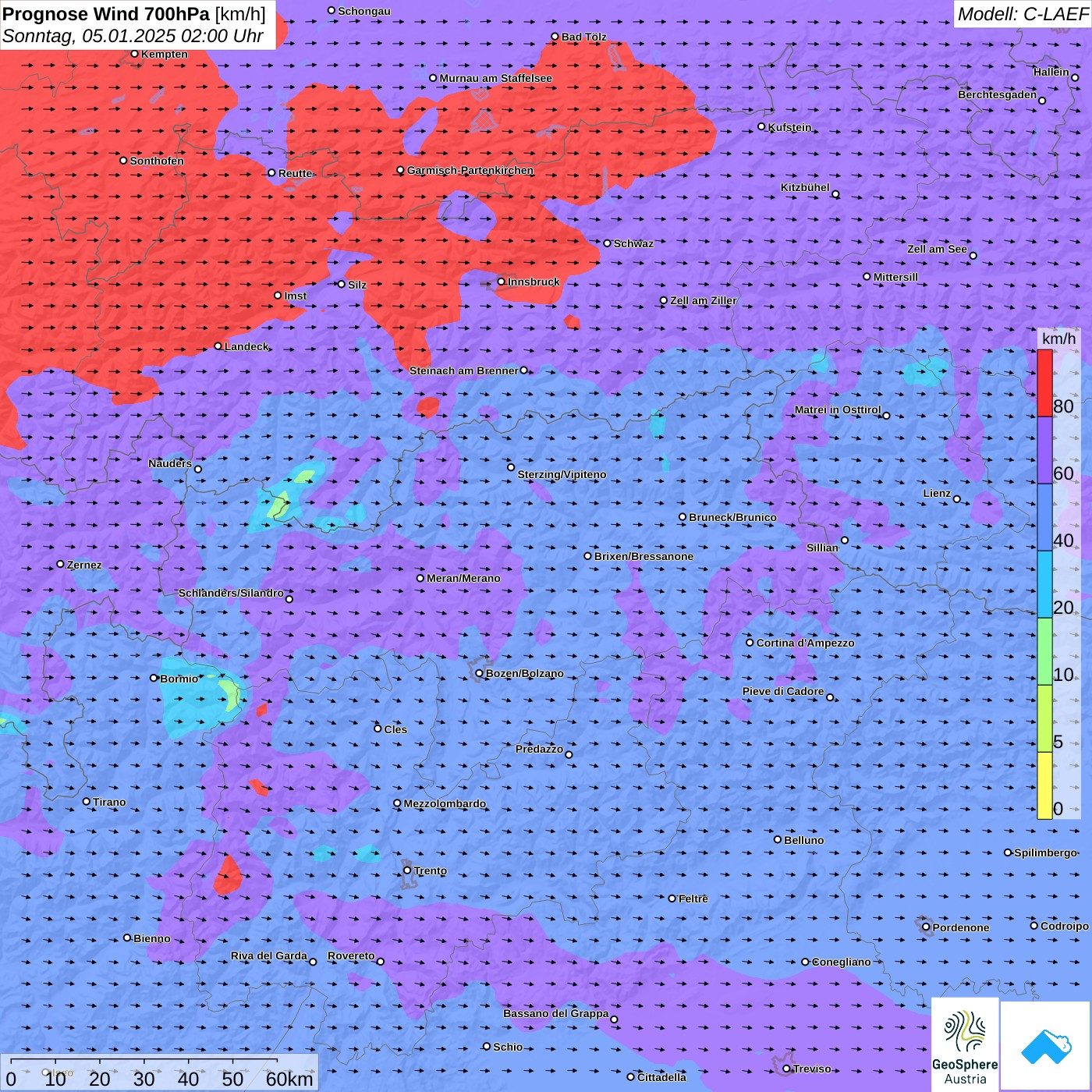Pick the Garmisch-Partenkirchen marker dot

[401, 170]
